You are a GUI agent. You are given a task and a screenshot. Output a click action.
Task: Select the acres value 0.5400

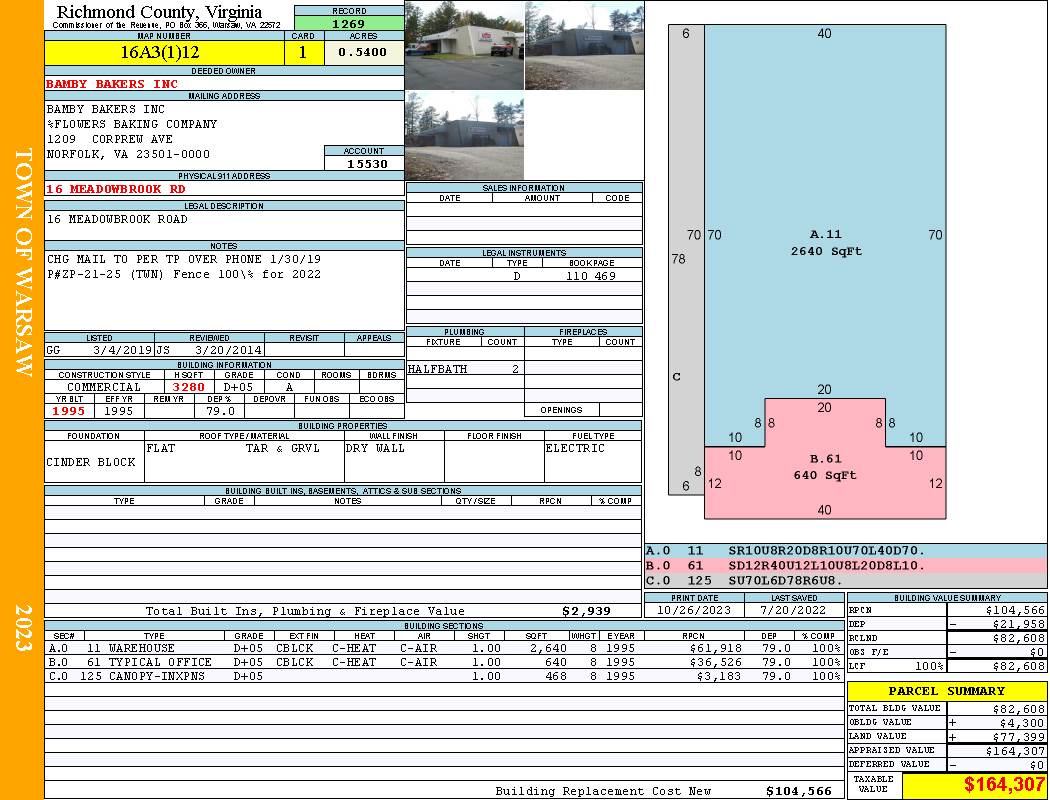click(x=362, y=53)
